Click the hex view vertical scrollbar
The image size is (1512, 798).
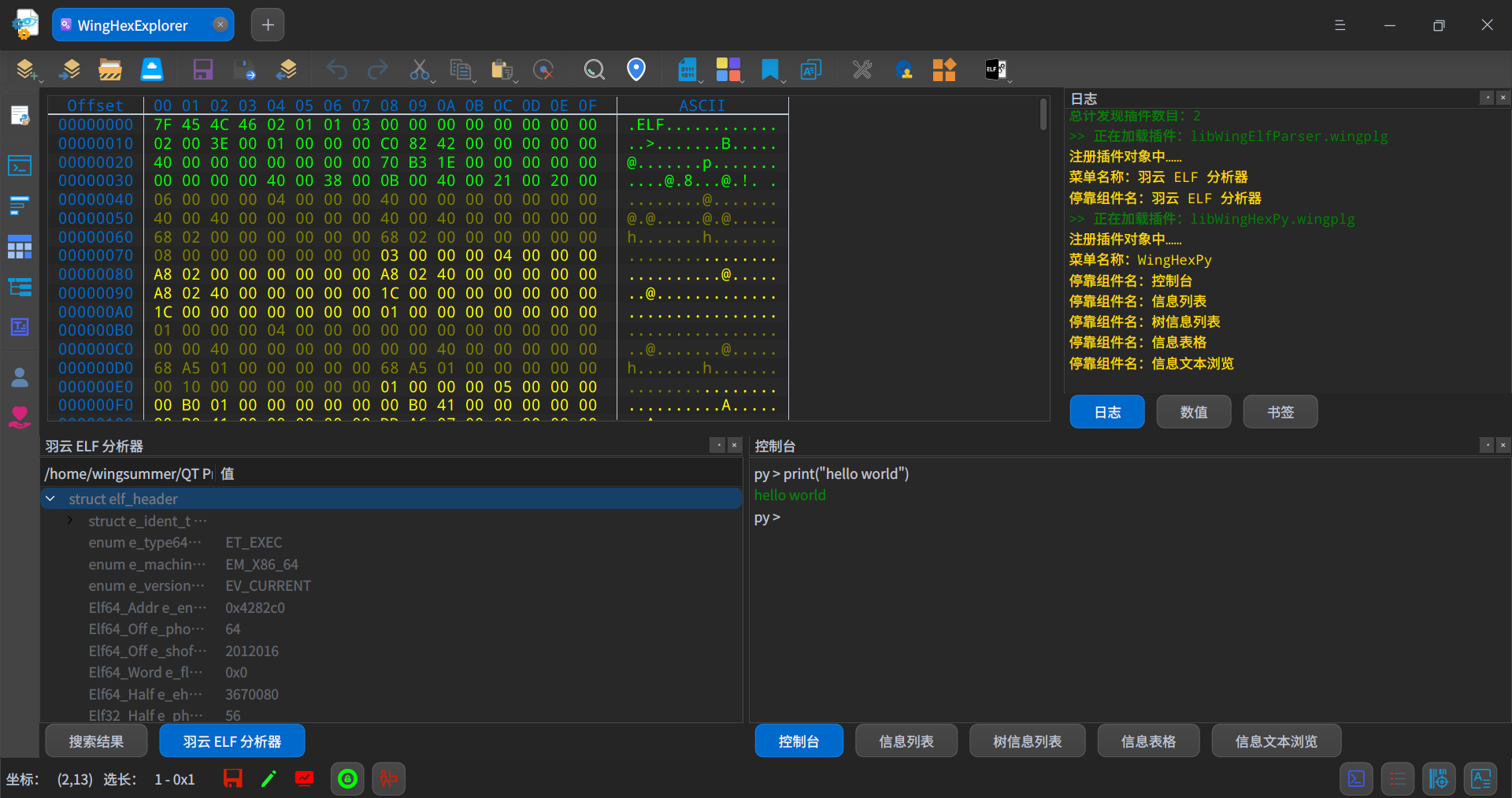click(x=1043, y=115)
